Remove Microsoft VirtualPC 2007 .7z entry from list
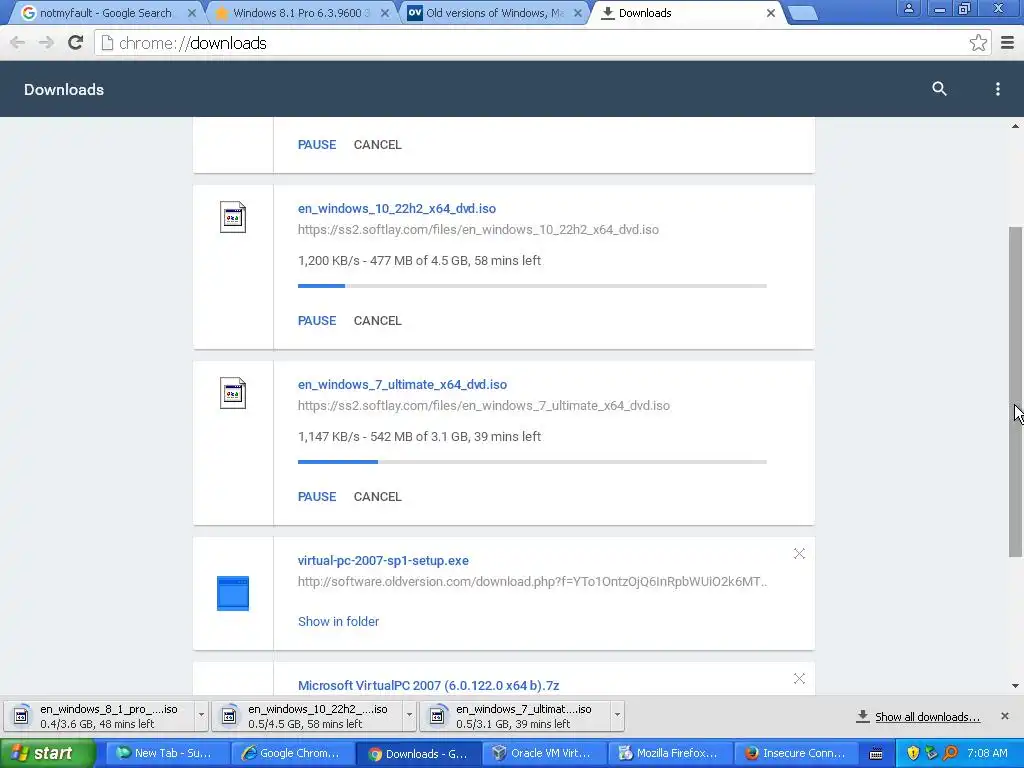 click(799, 679)
